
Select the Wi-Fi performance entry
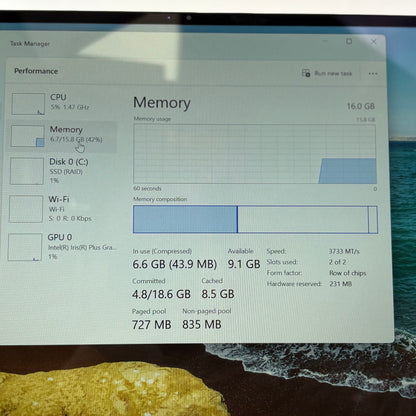tap(63, 209)
